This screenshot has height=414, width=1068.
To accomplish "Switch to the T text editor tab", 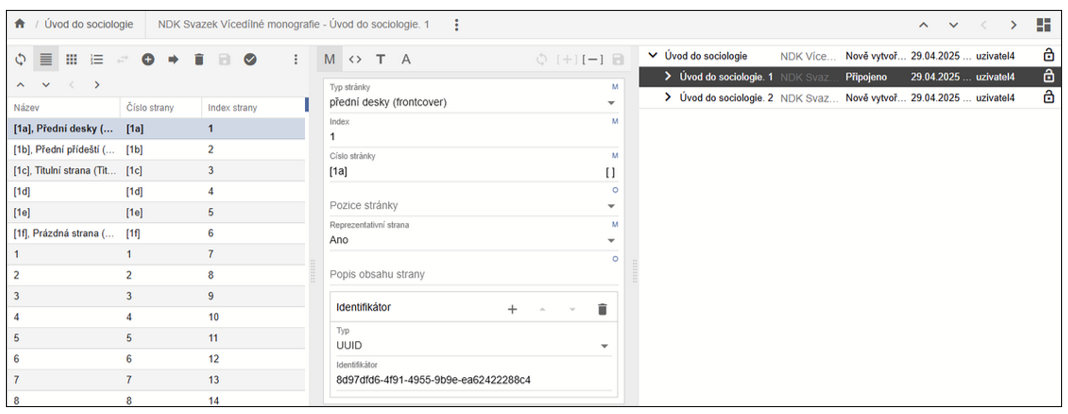I will [380, 60].
